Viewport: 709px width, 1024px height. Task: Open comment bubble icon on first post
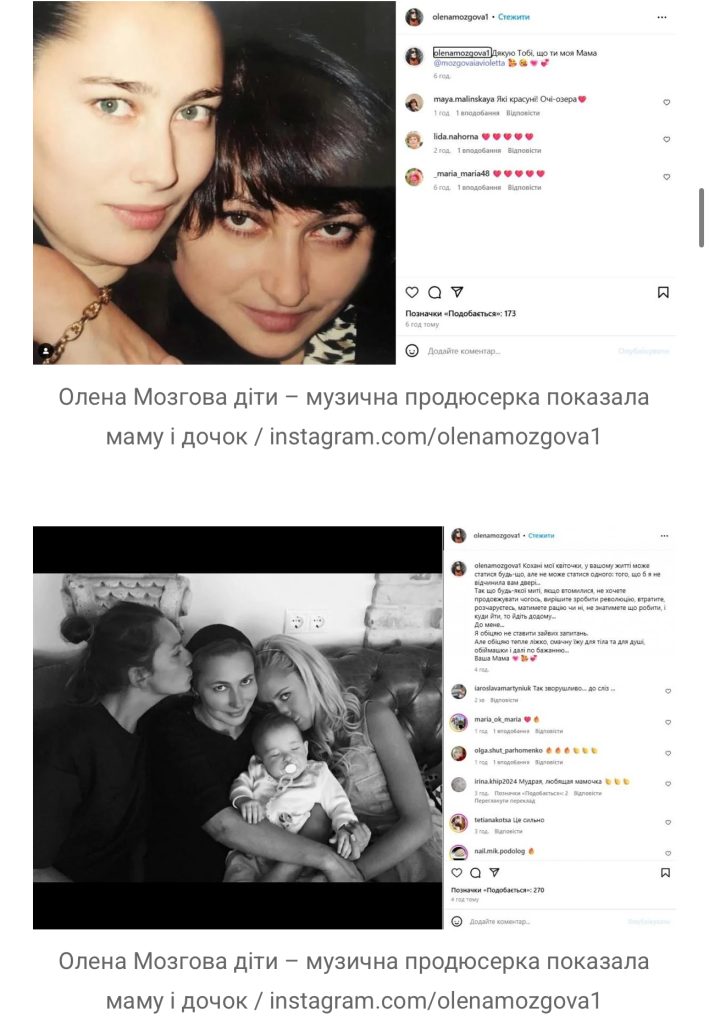435,292
